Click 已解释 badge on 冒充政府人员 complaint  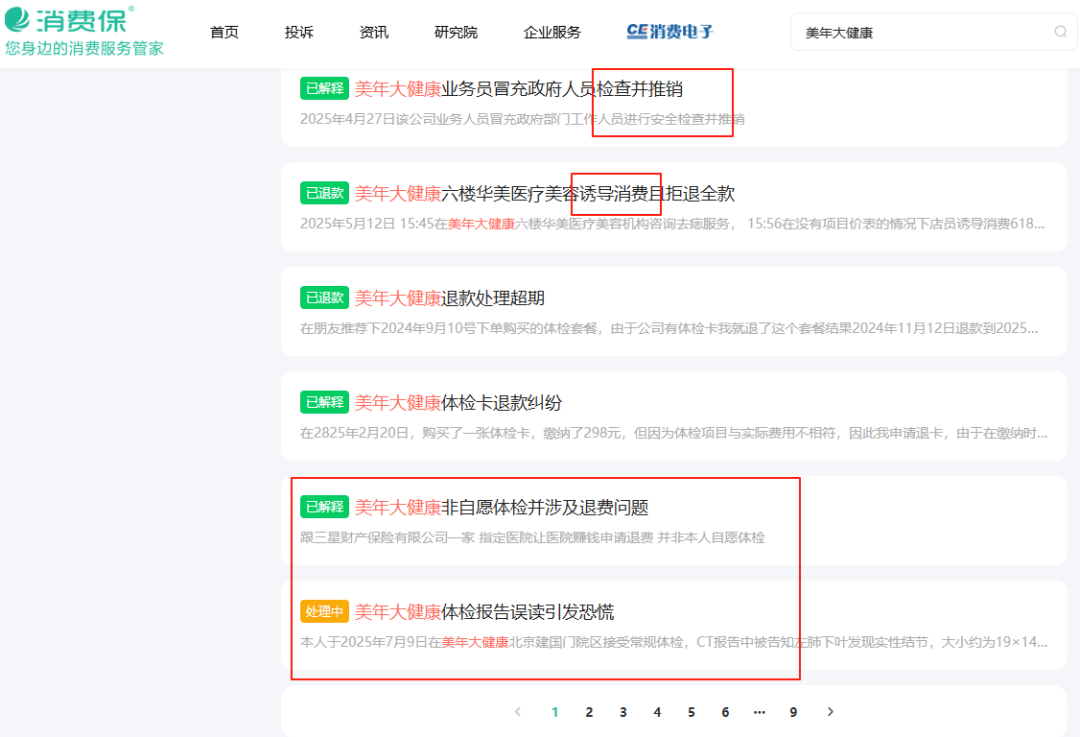[324, 89]
